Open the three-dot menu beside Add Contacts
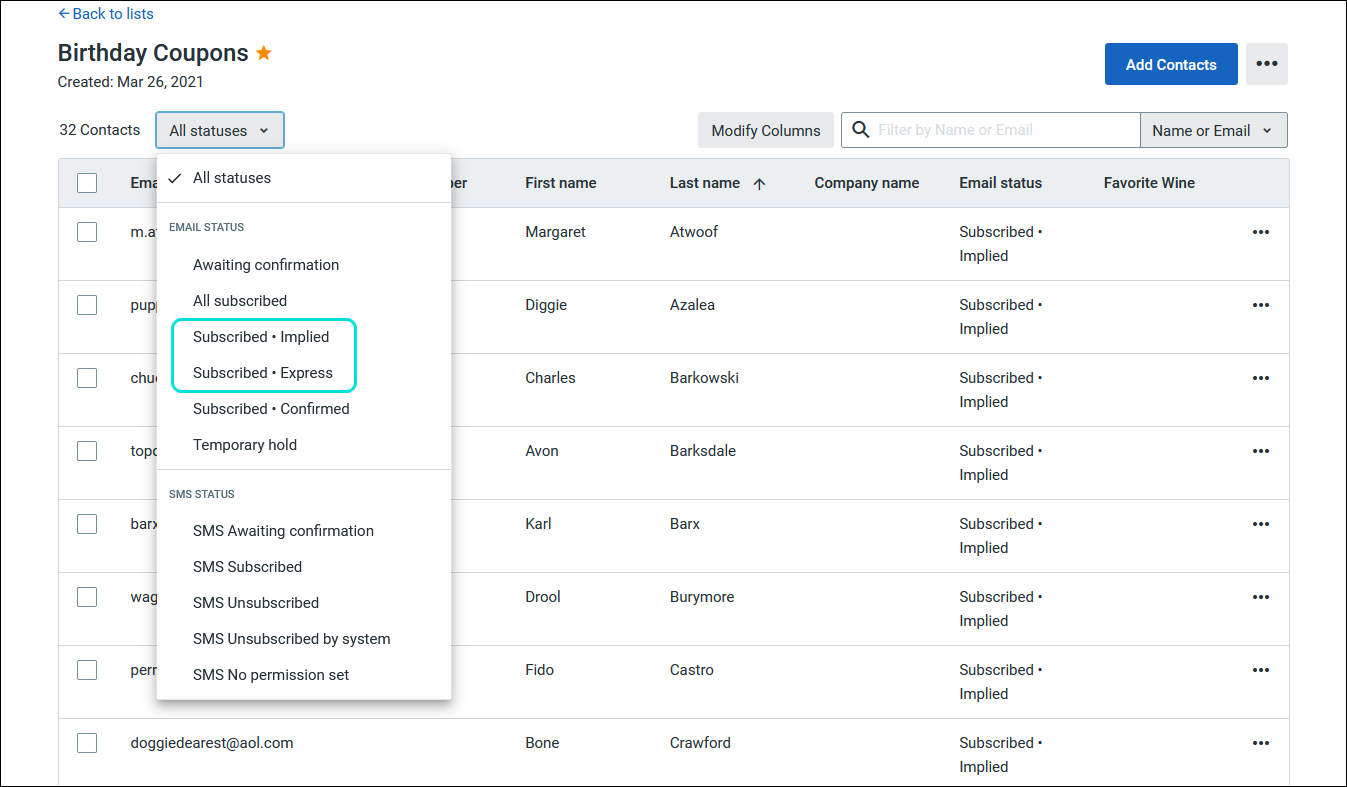Image resolution: width=1347 pixels, height=787 pixels. (x=1267, y=64)
